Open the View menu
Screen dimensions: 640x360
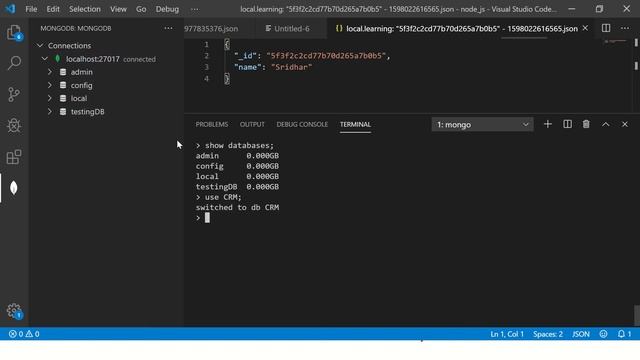(x=118, y=9)
